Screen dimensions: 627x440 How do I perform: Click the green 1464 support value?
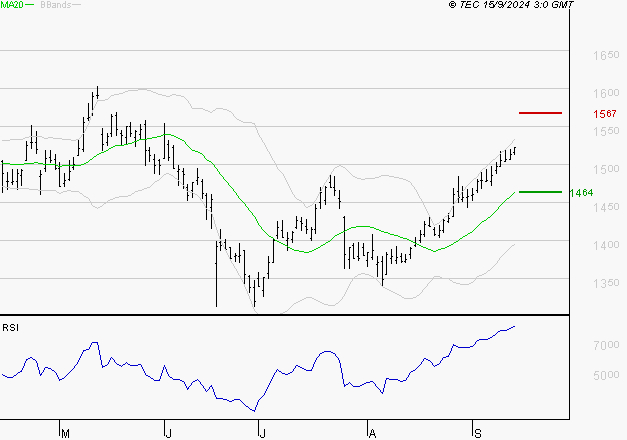[581, 193]
